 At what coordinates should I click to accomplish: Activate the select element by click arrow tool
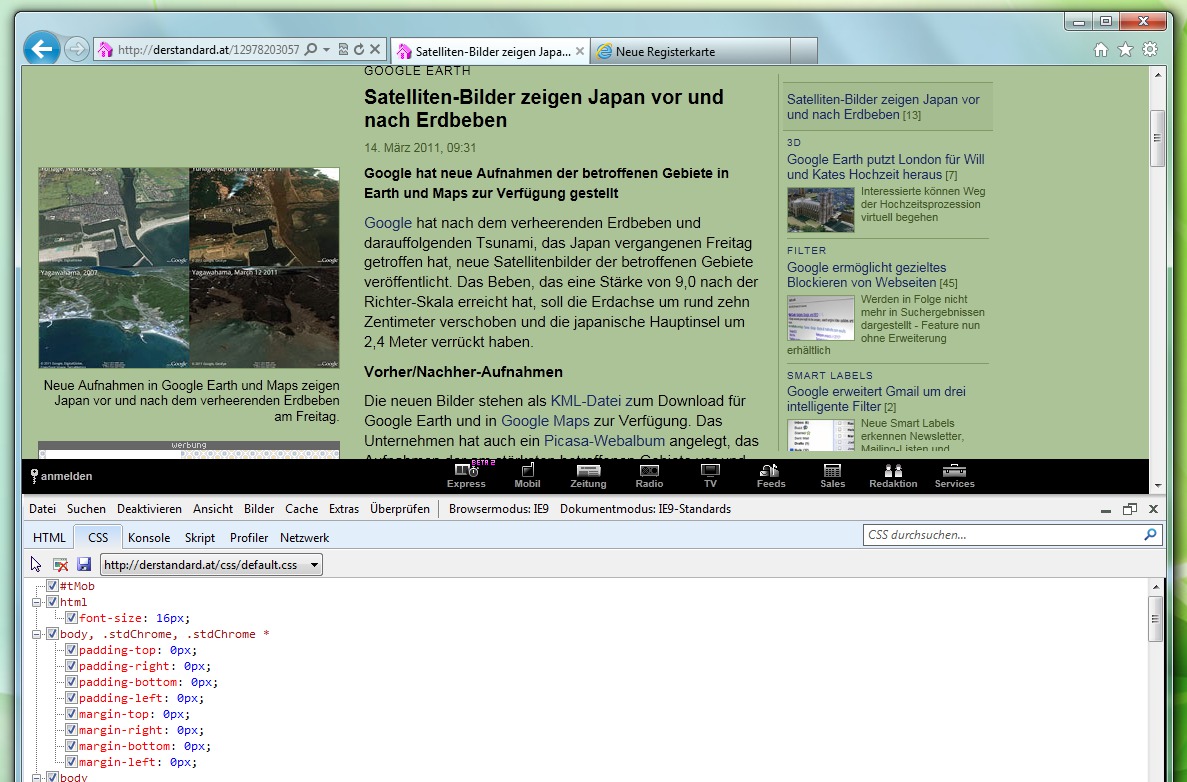36,564
